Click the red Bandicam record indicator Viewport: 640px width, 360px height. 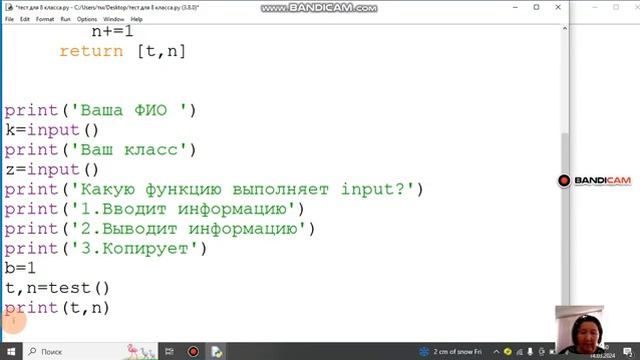click(x=564, y=180)
